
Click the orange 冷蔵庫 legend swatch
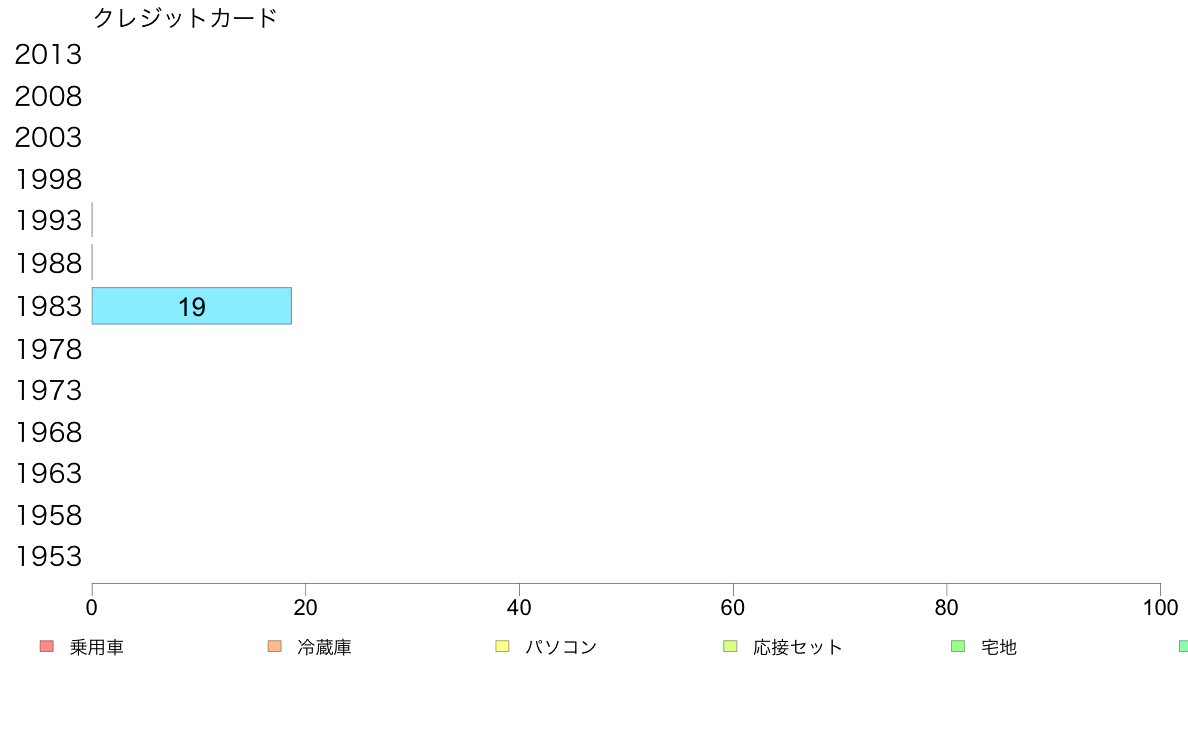[x=274, y=647]
